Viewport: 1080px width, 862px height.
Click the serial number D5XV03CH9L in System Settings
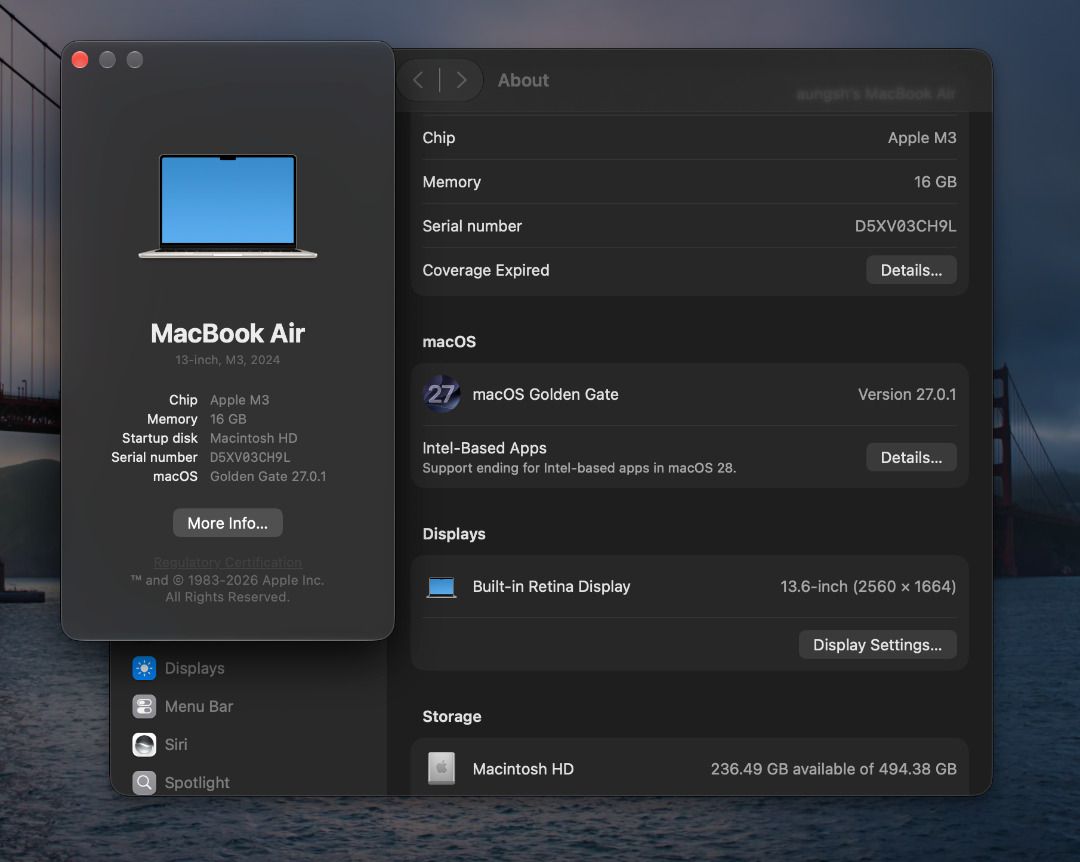(905, 226)
